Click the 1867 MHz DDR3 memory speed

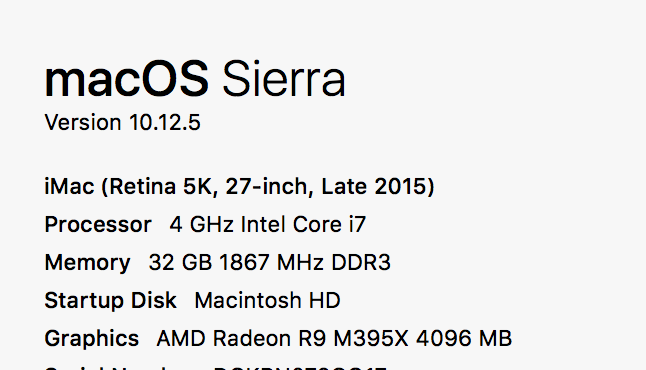pyautogui.click(x=305, y=262)
